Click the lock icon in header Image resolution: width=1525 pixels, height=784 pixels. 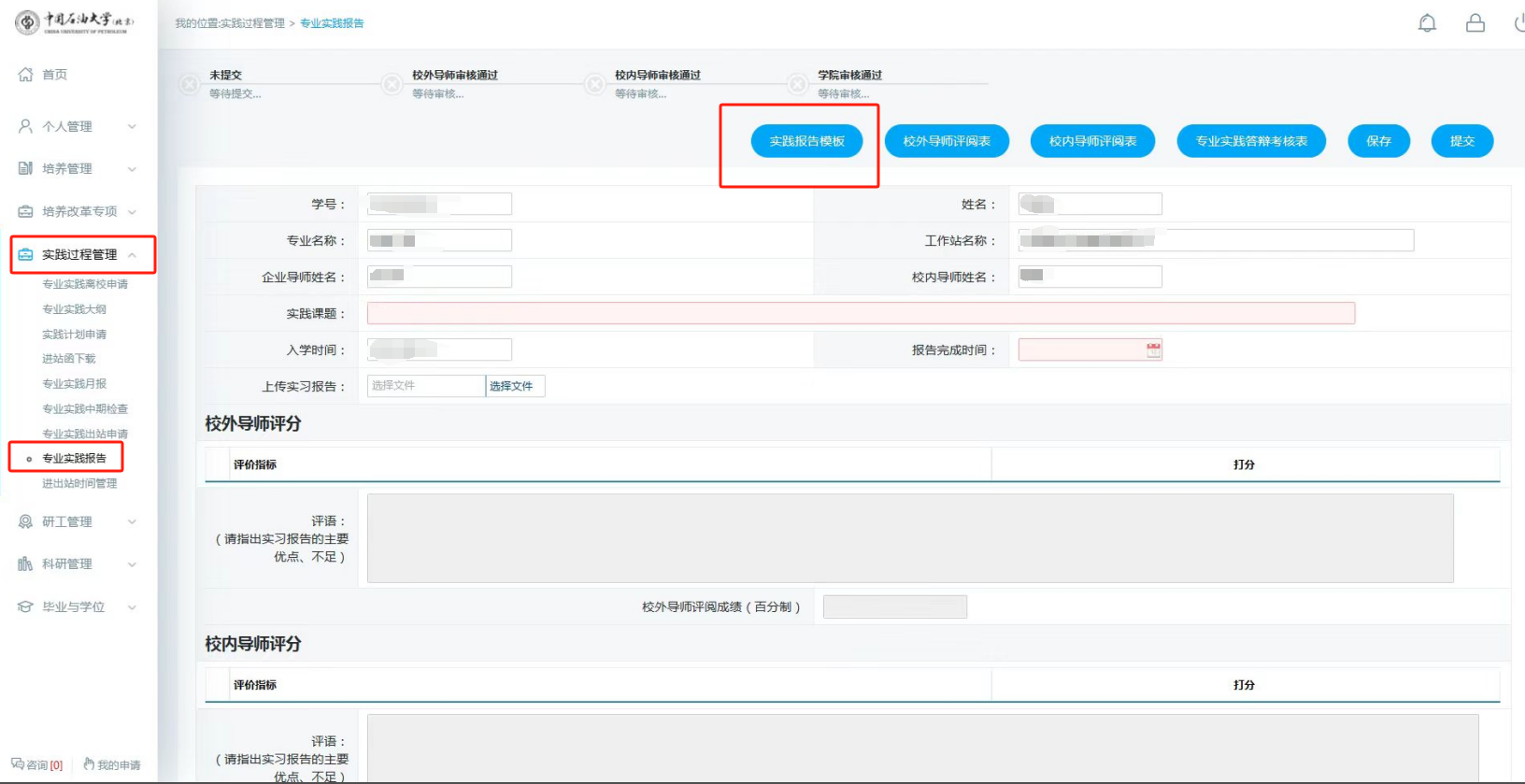point(1475,23)
